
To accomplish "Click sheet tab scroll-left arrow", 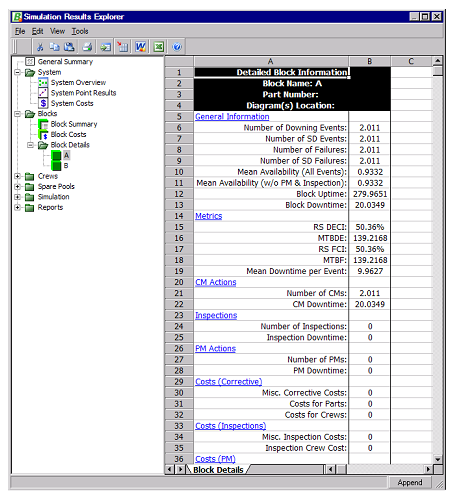I will [170, 470].
